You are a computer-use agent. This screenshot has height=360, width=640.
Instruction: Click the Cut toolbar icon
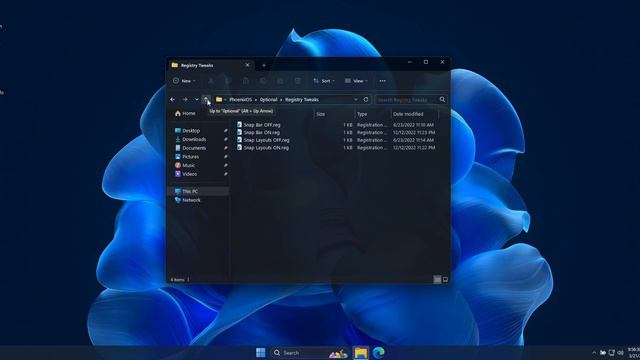point(211,81)
